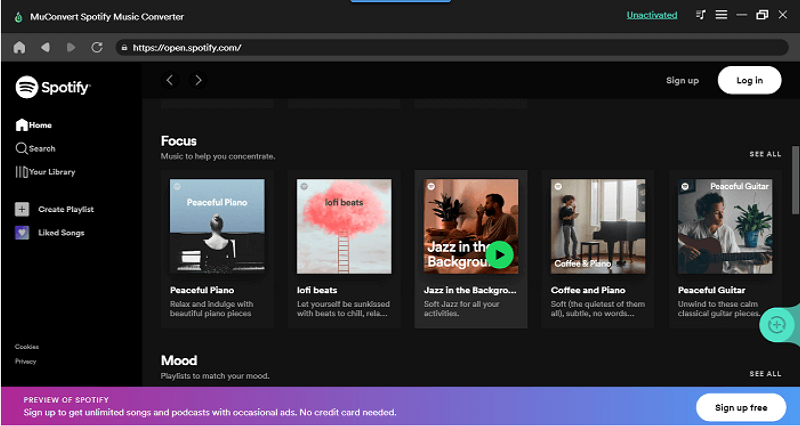
Task: Open Search in Spotify sidebar
Action: (x=35, y=148)
